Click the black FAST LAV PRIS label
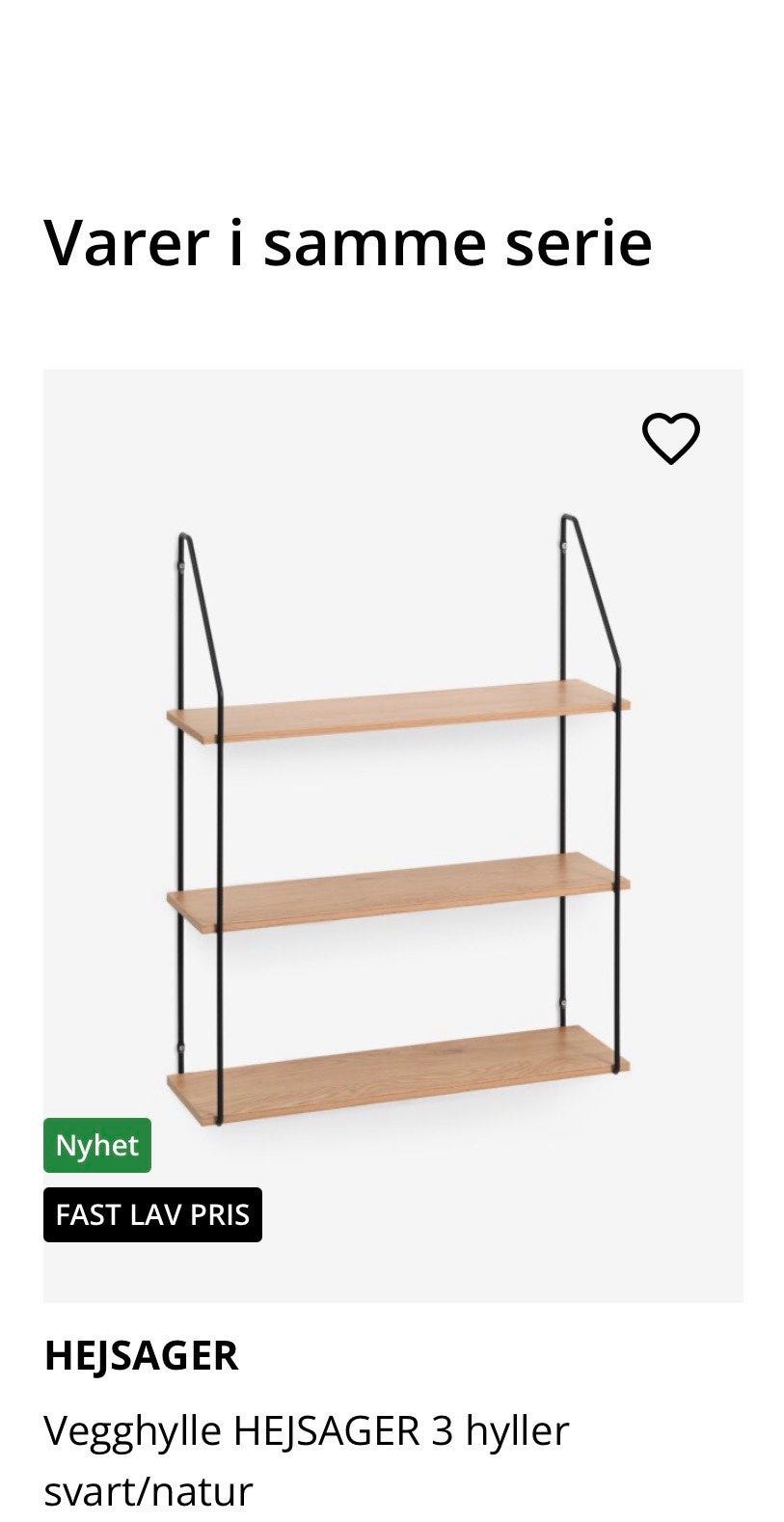This screenshot has width=784, height=1522. pos(152,1214)
